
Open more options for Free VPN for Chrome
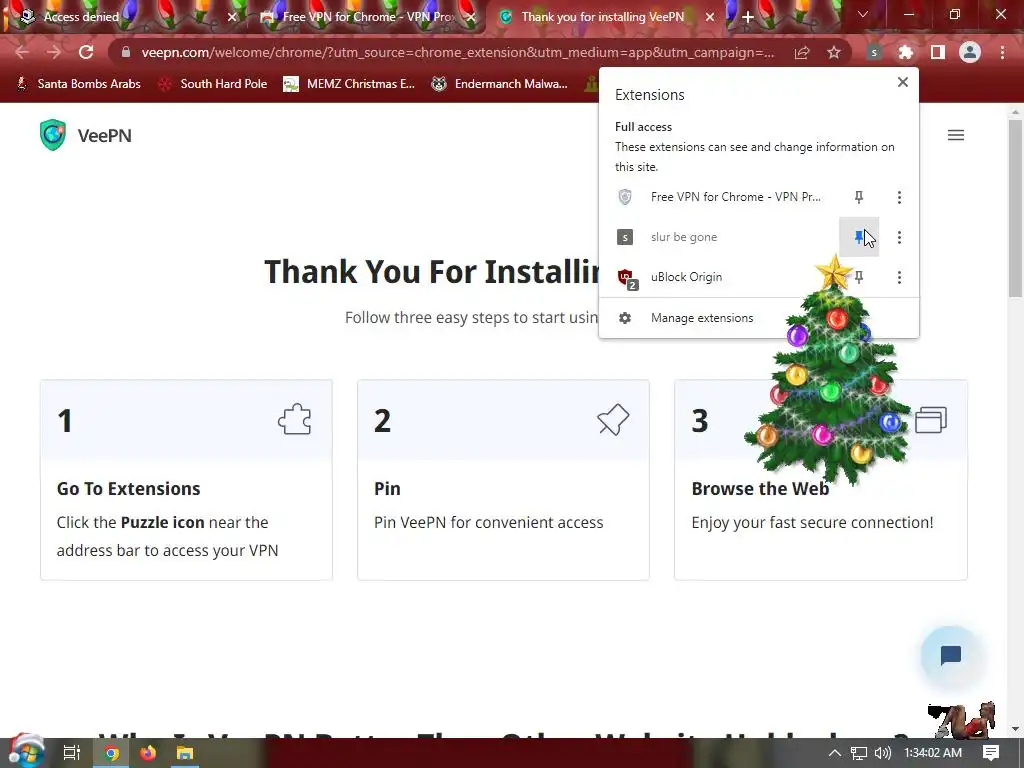tap(899, 197)
